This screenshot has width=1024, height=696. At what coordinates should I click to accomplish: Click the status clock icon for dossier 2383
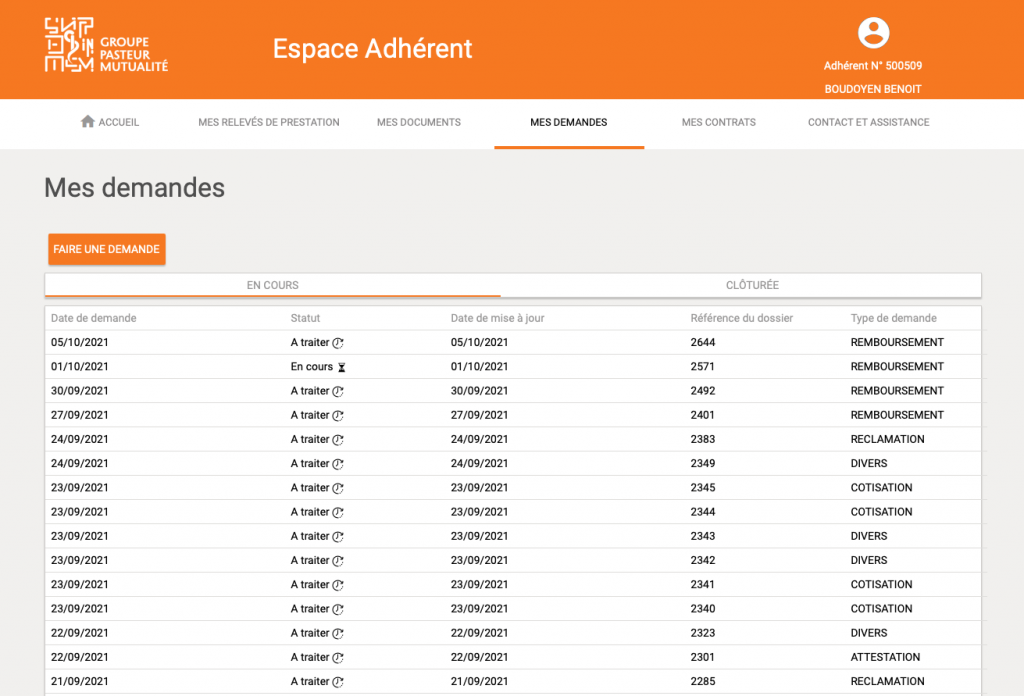[x=338, y=440]
